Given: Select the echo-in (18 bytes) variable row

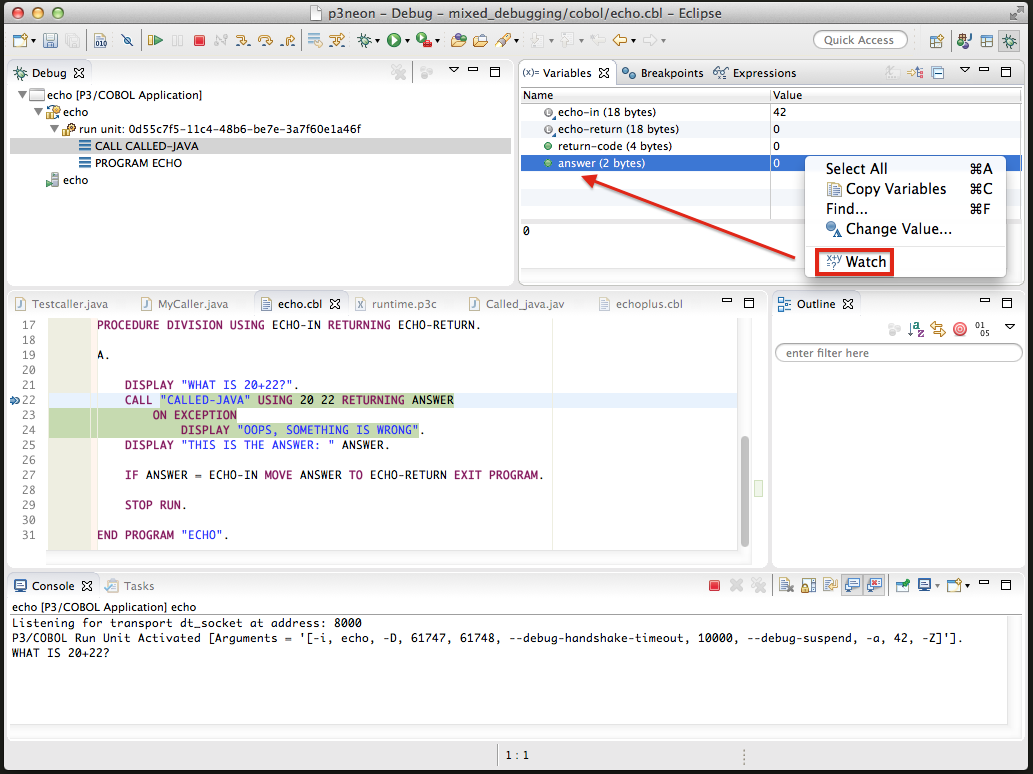Looking at the screenshot, I should (x=769, y=112).
